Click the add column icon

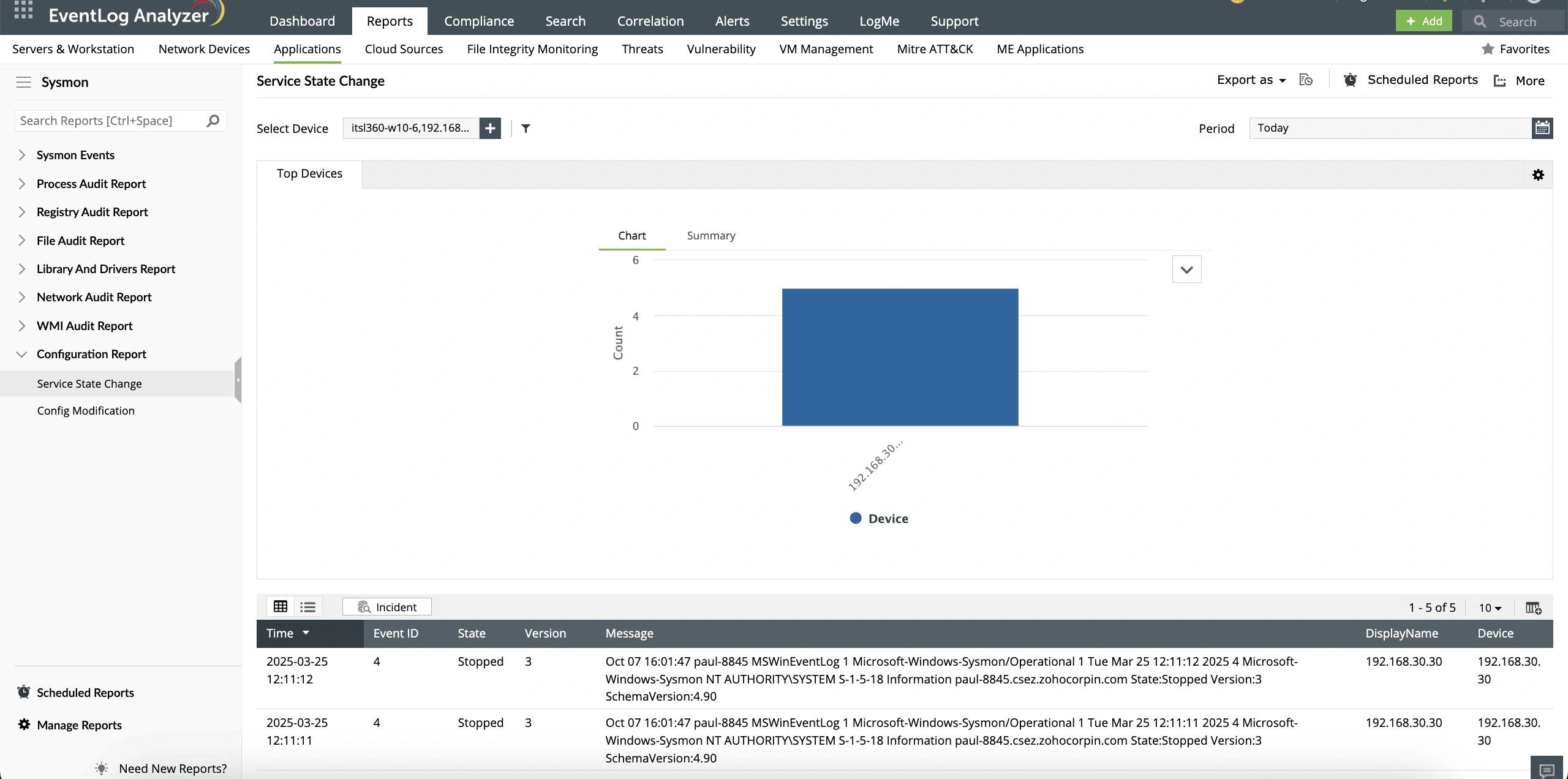click(x=1533, y=608)
